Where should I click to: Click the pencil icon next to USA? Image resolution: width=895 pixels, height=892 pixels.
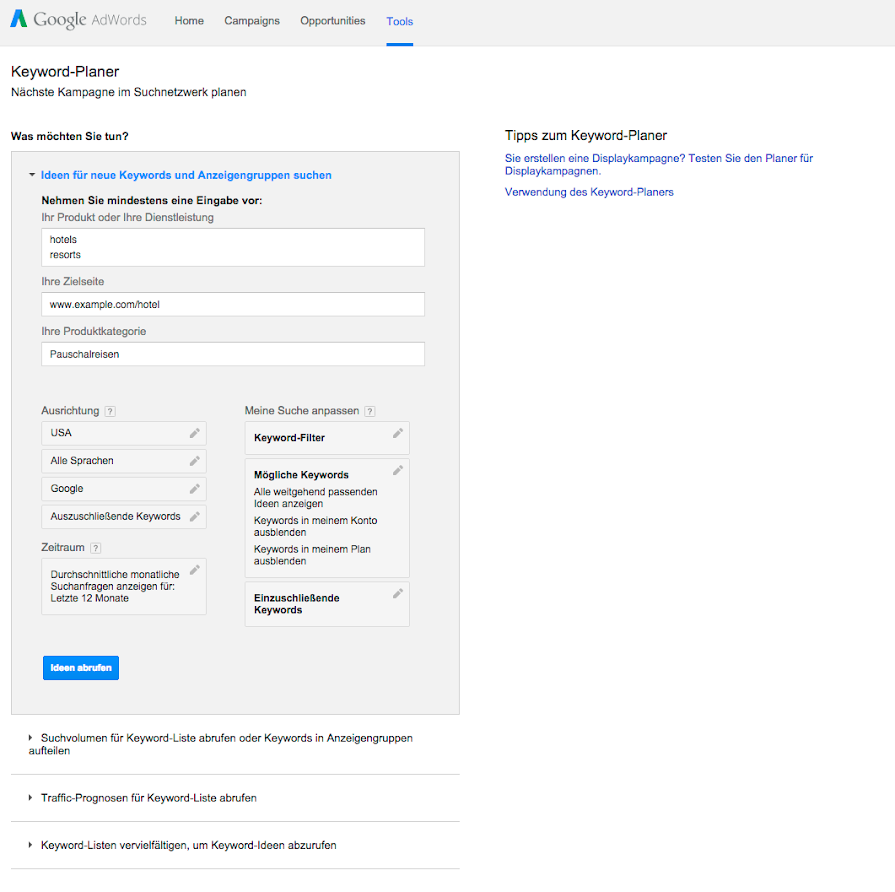195,433
